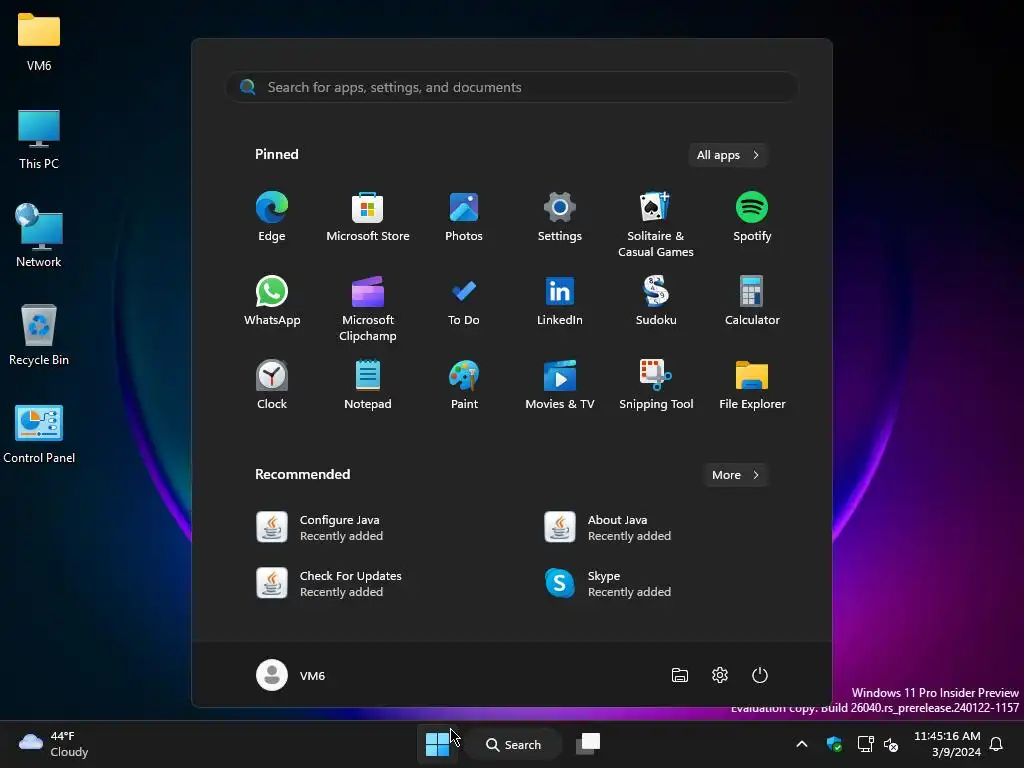Screen dimensions: 1024x768
Task: Select the Recycle Bin desktop icon
Action: 39,334
